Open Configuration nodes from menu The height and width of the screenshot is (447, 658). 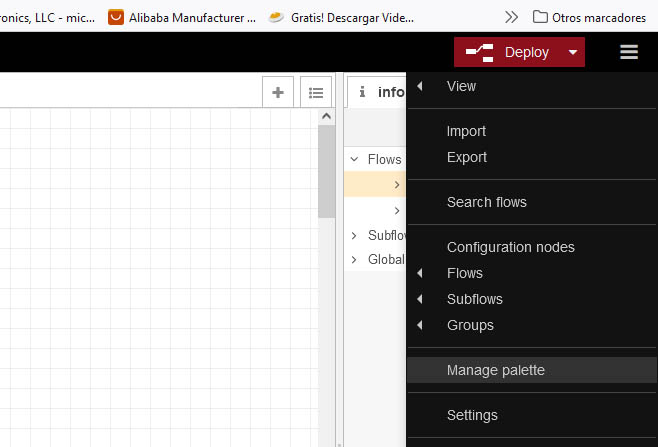click(532, 247)
